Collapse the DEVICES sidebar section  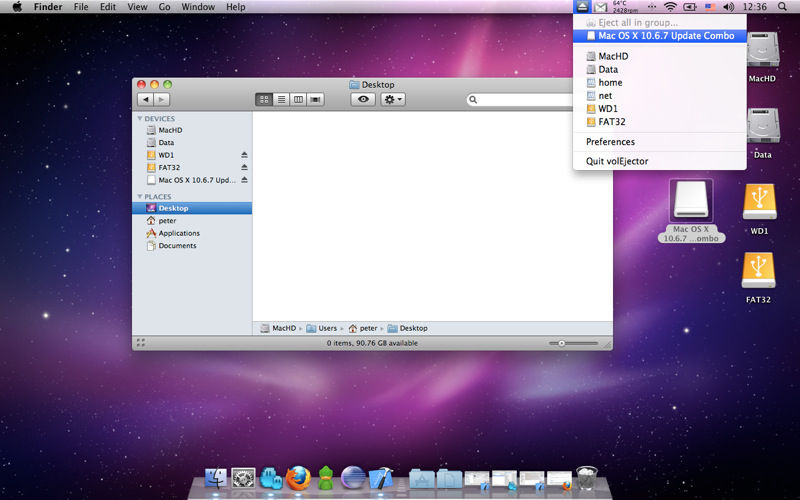[140, 118]
